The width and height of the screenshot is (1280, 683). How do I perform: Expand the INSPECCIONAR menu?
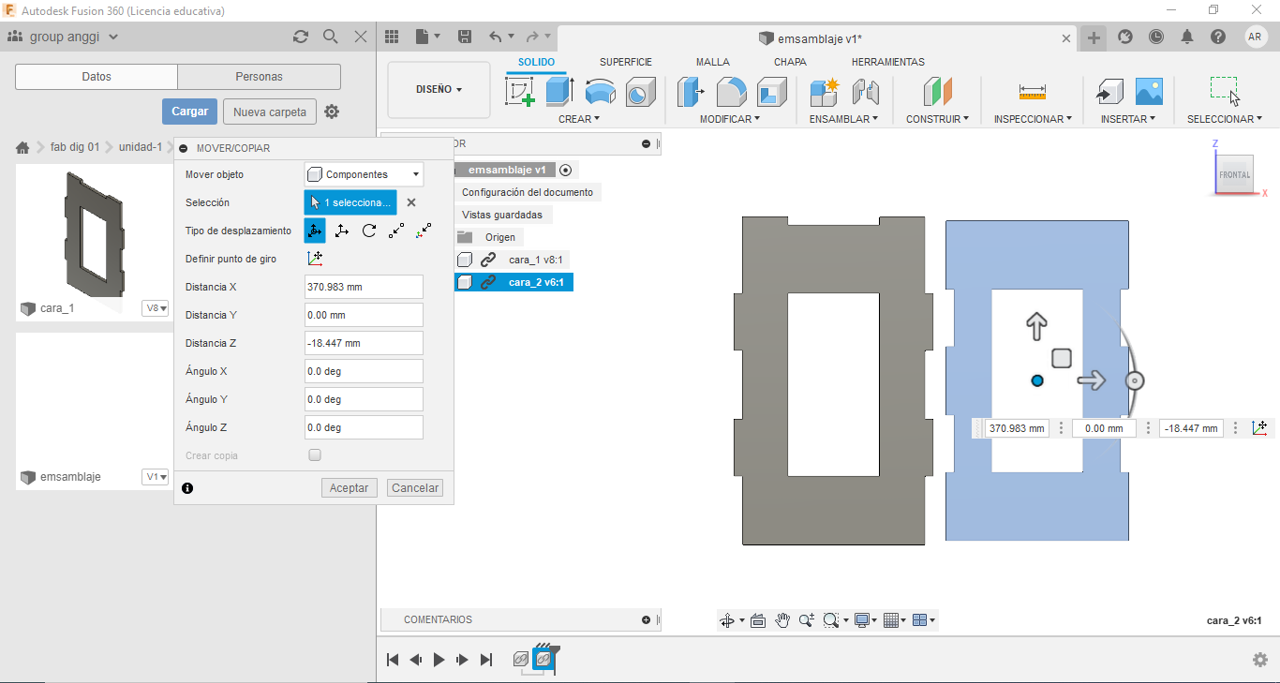[x=1032, y=119]
